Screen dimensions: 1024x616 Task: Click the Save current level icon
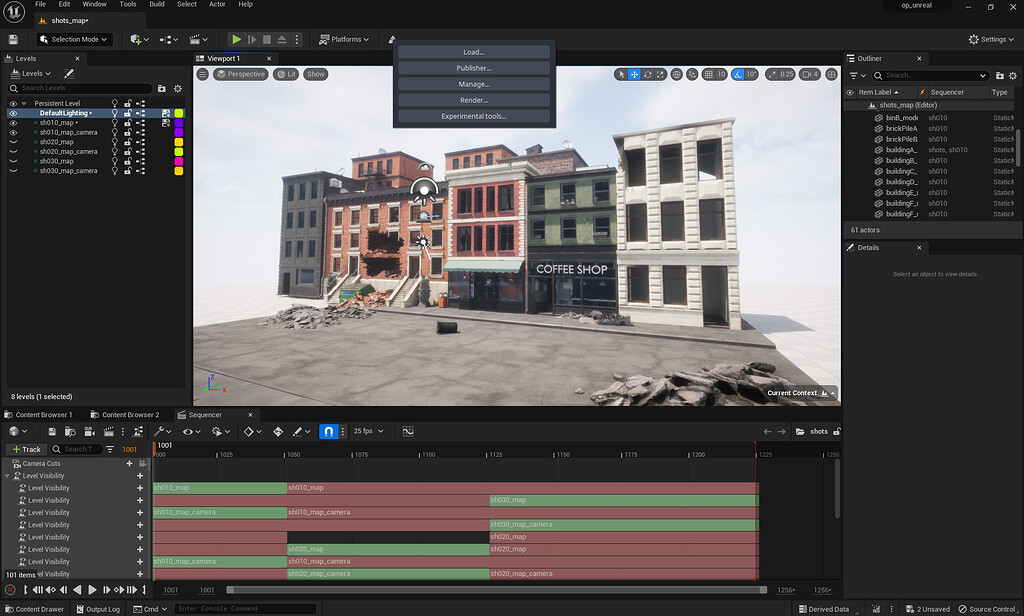point(13,39)
